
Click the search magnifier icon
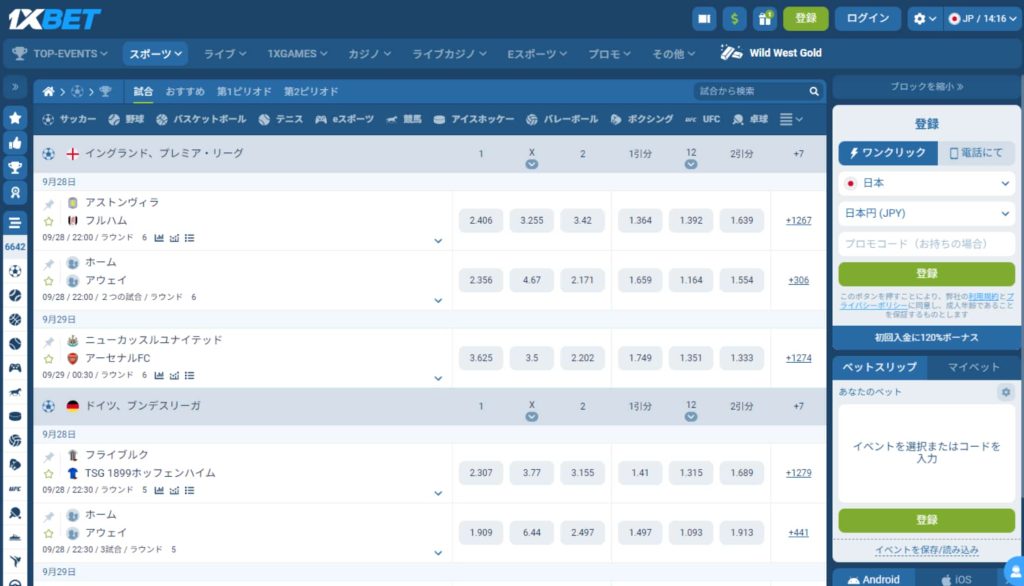coord(814,91)
